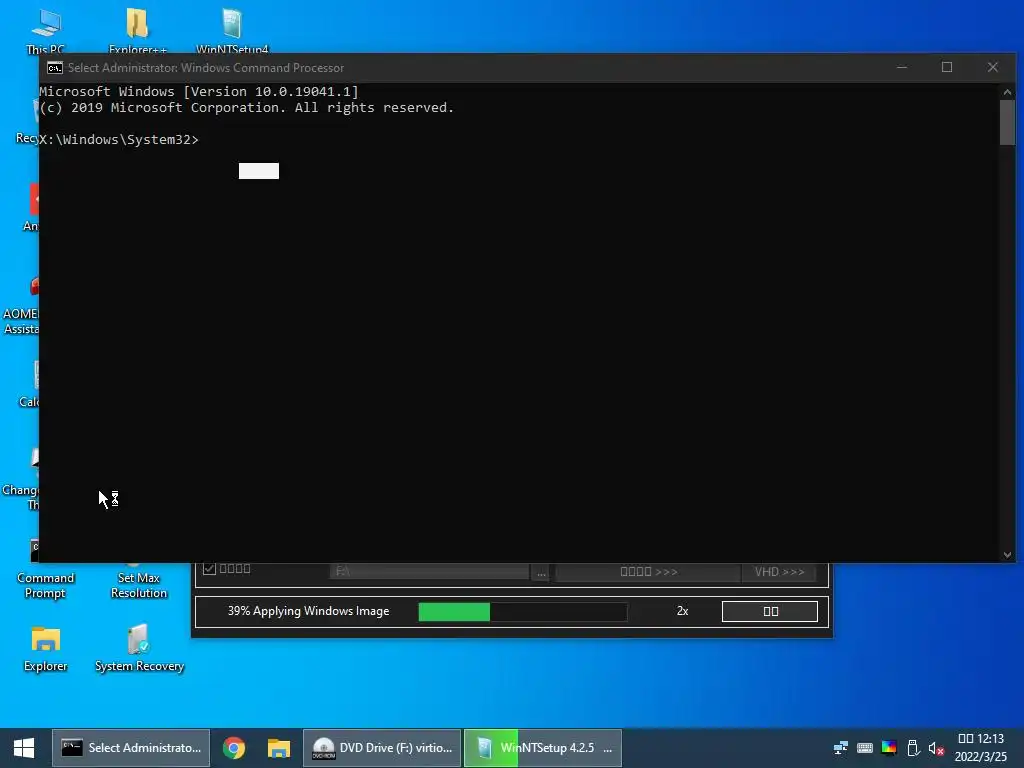Screen dimensions: 1024x768
Task: Click the button left of VHD >>>
Action: (648, 572)
